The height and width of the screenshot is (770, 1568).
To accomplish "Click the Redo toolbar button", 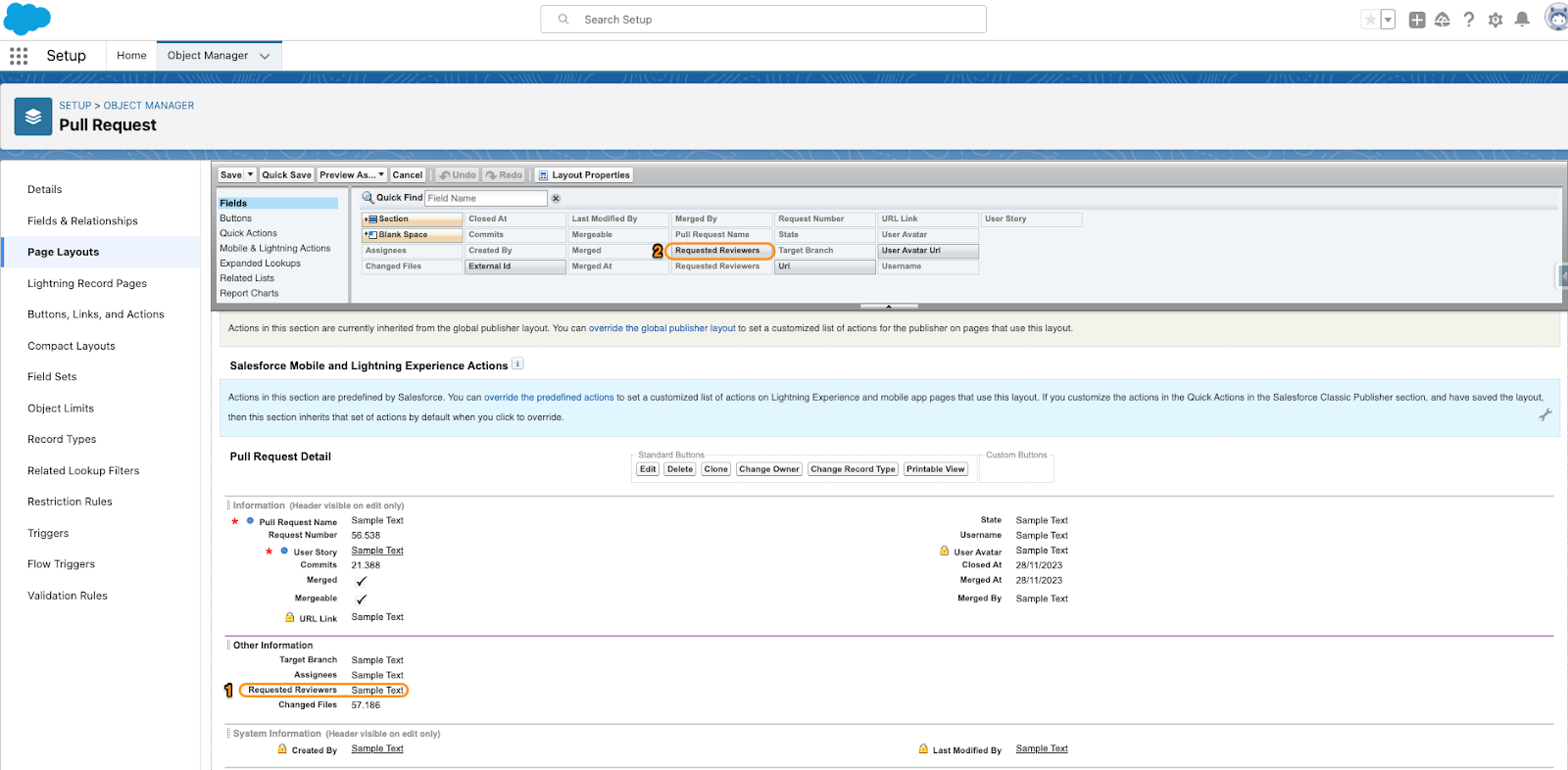I will click(x=504, y=175).
